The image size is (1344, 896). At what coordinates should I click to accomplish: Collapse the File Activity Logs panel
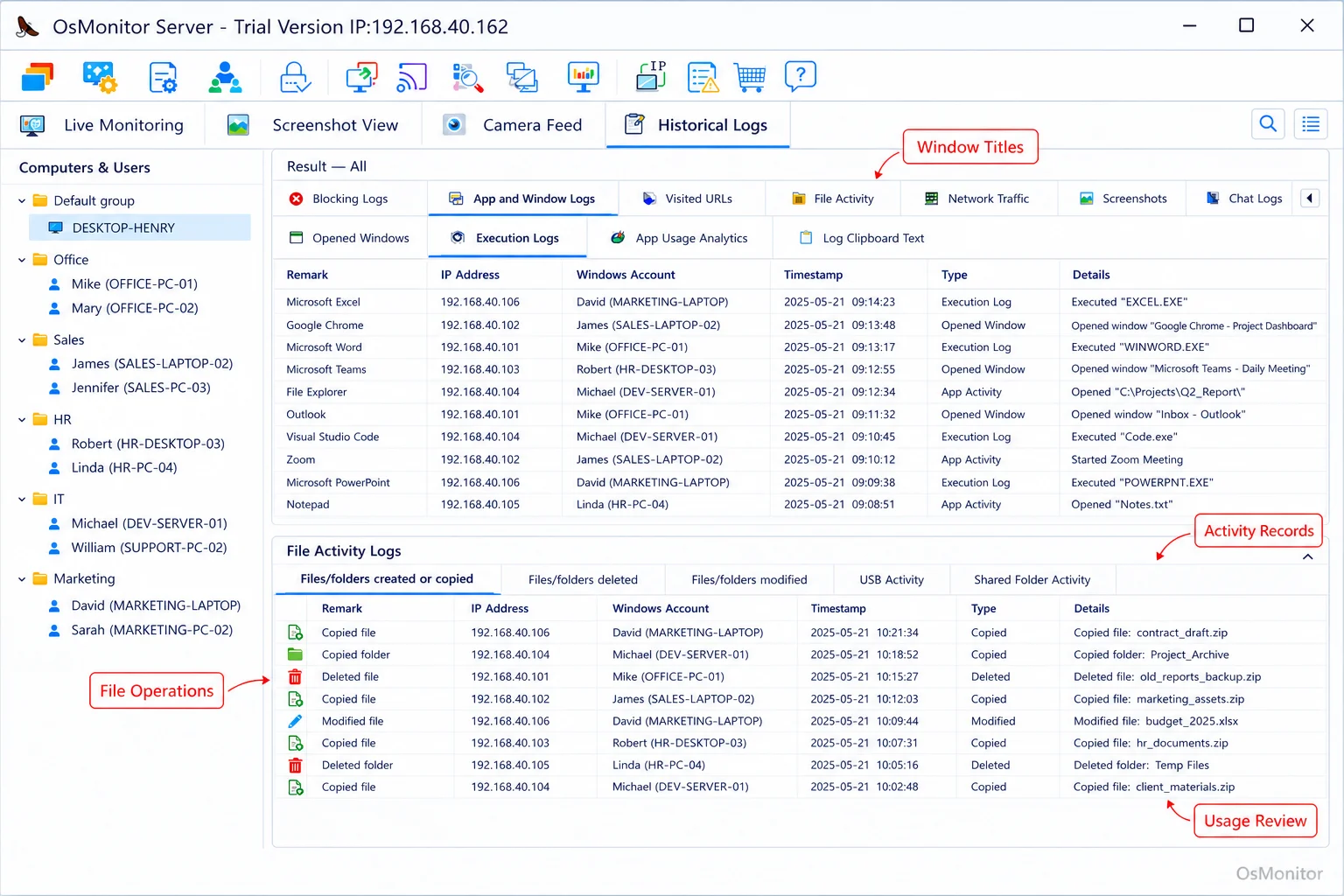pos(1307,556)
